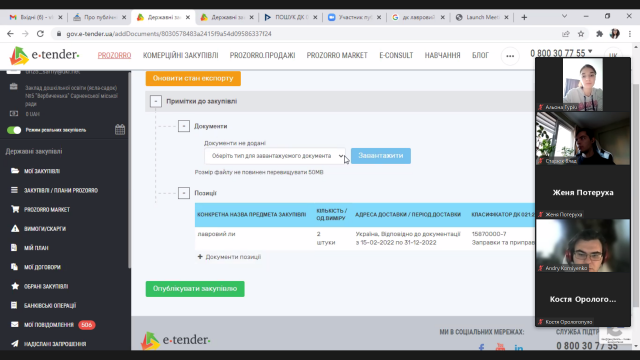Click the Prozorro Market cart icon

(15, 209)
